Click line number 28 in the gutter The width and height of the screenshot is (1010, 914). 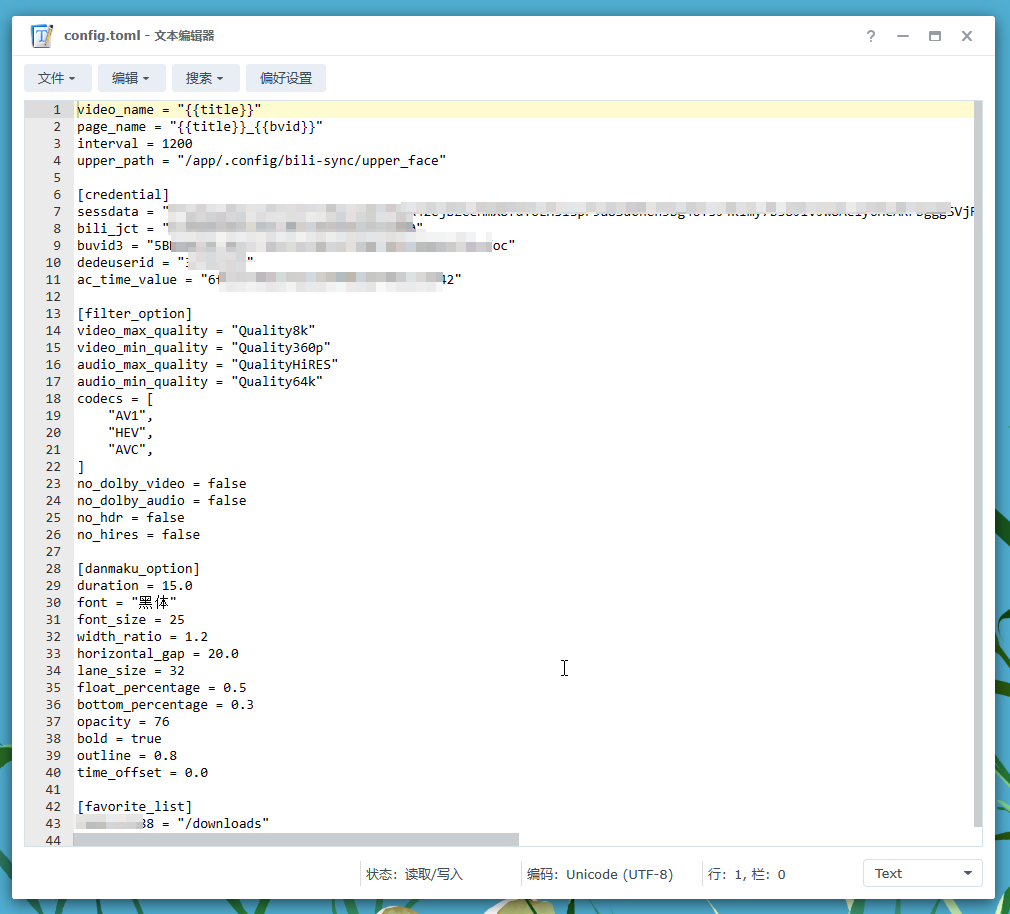point(53,569)
